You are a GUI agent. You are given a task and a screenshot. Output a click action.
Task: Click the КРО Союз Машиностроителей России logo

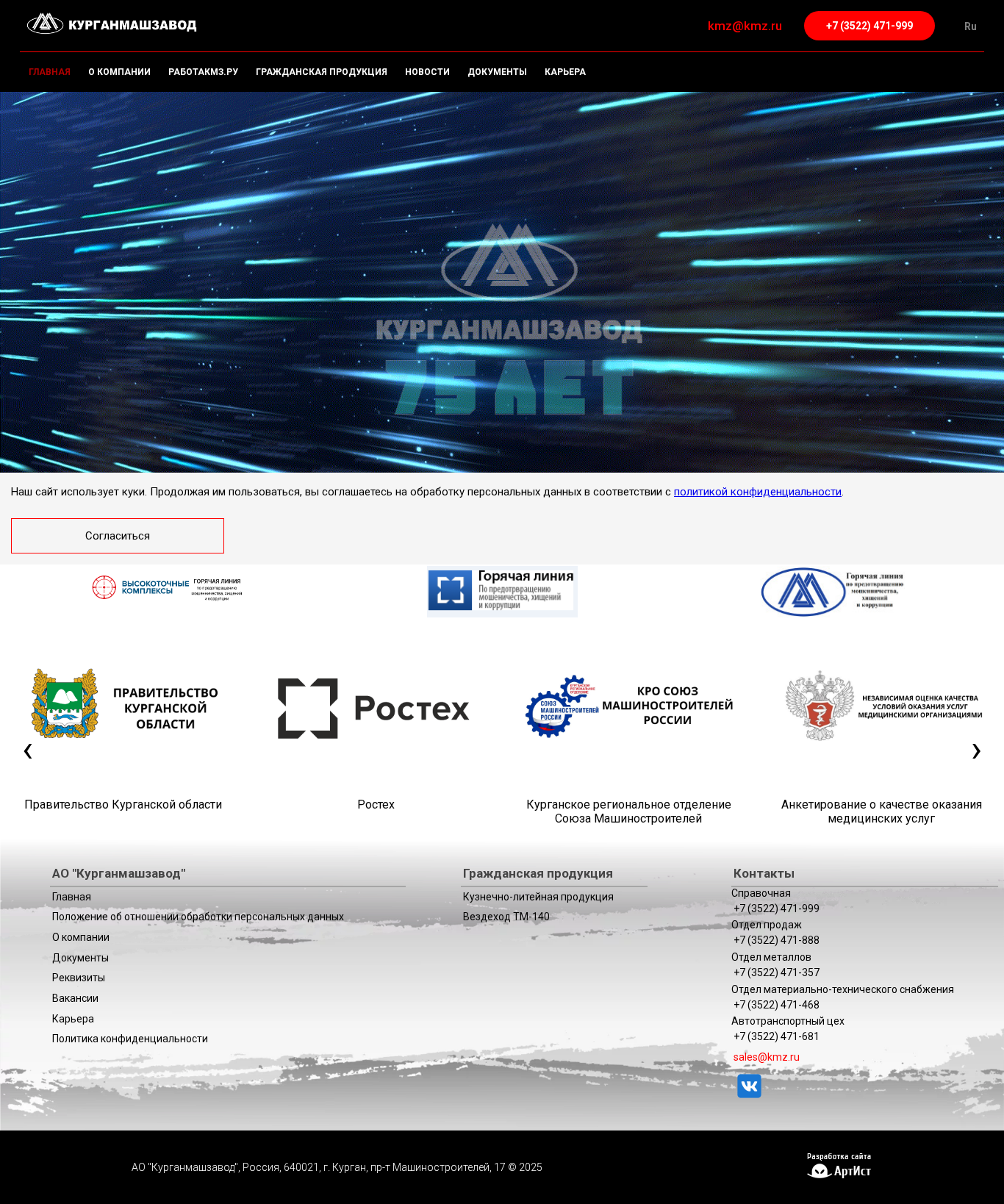point(629,706)
